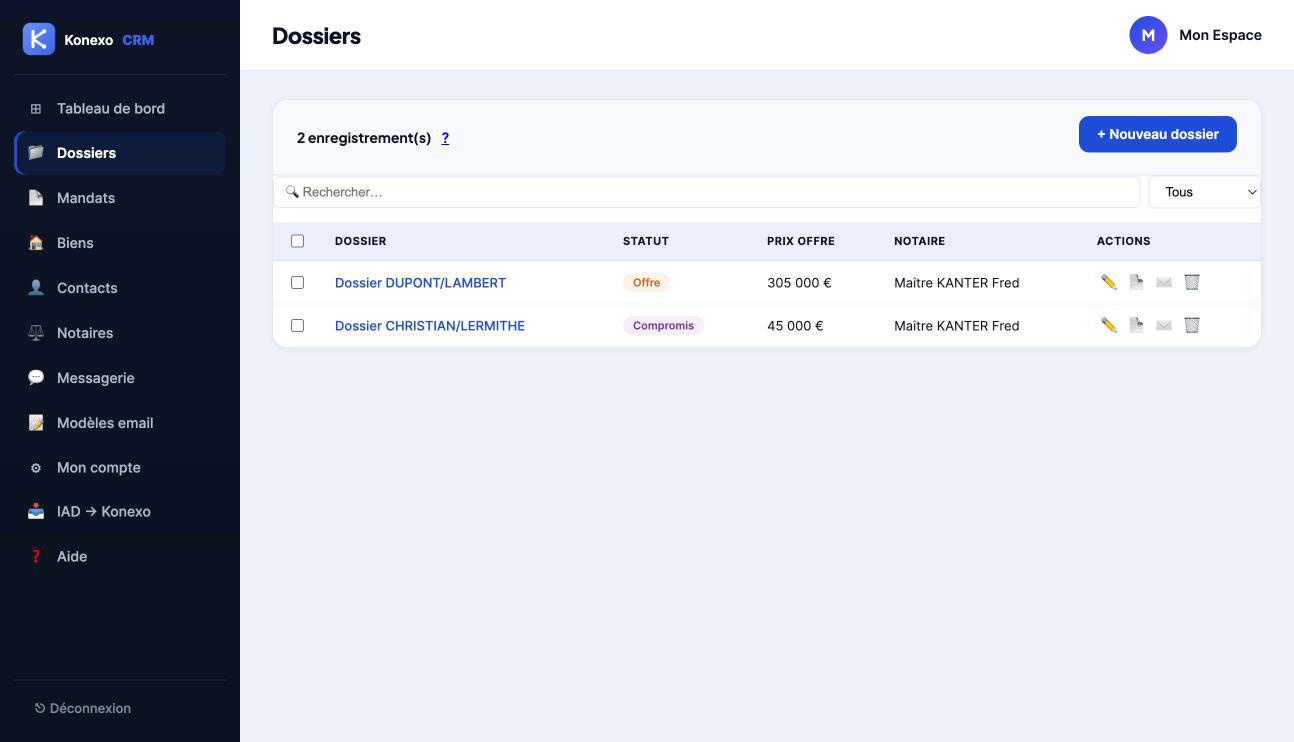
Task: Click the Tableau de bord grid icon
Action: pos(36,108)
